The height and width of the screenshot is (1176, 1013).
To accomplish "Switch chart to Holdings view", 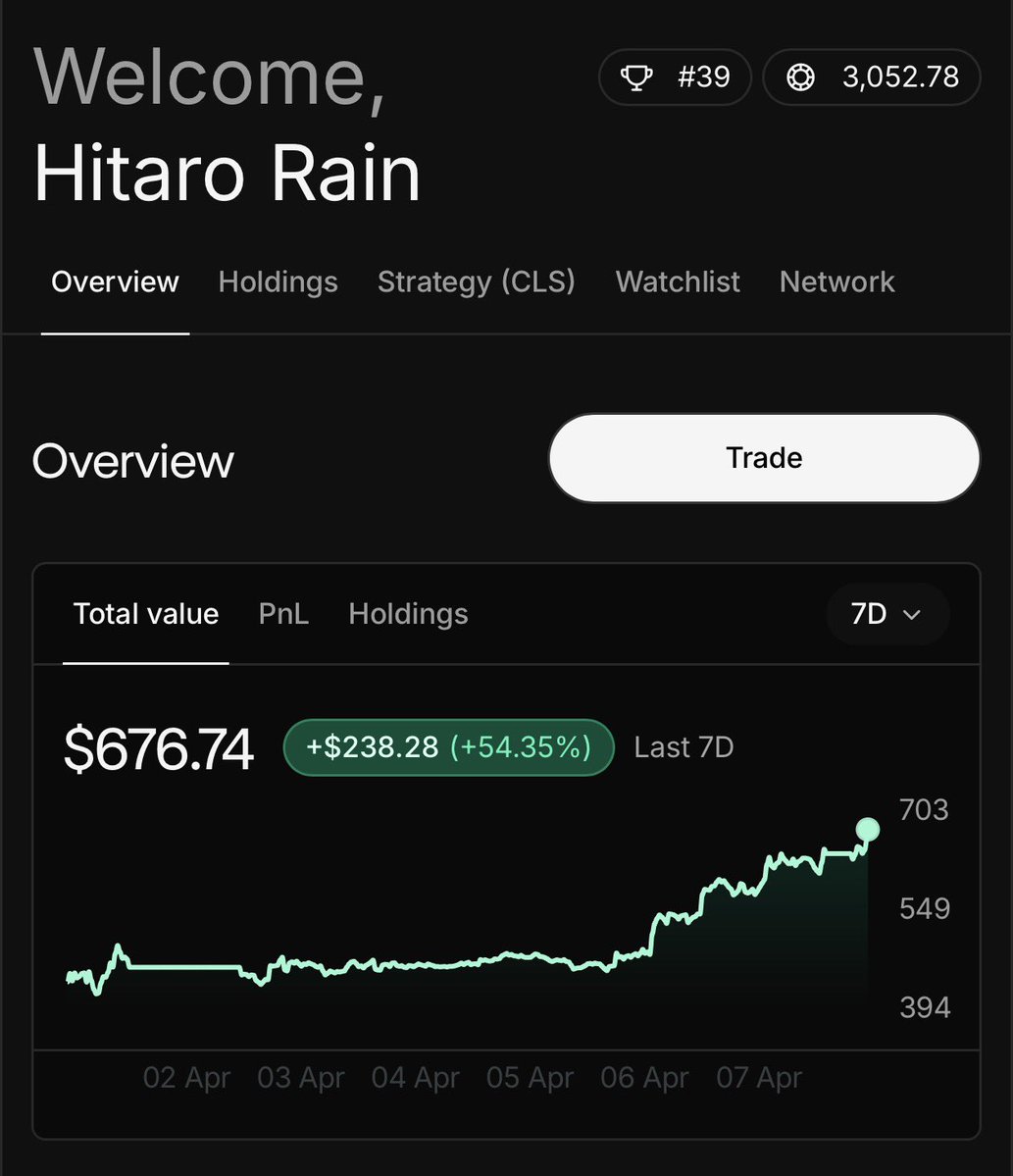I will coord(408,614).
